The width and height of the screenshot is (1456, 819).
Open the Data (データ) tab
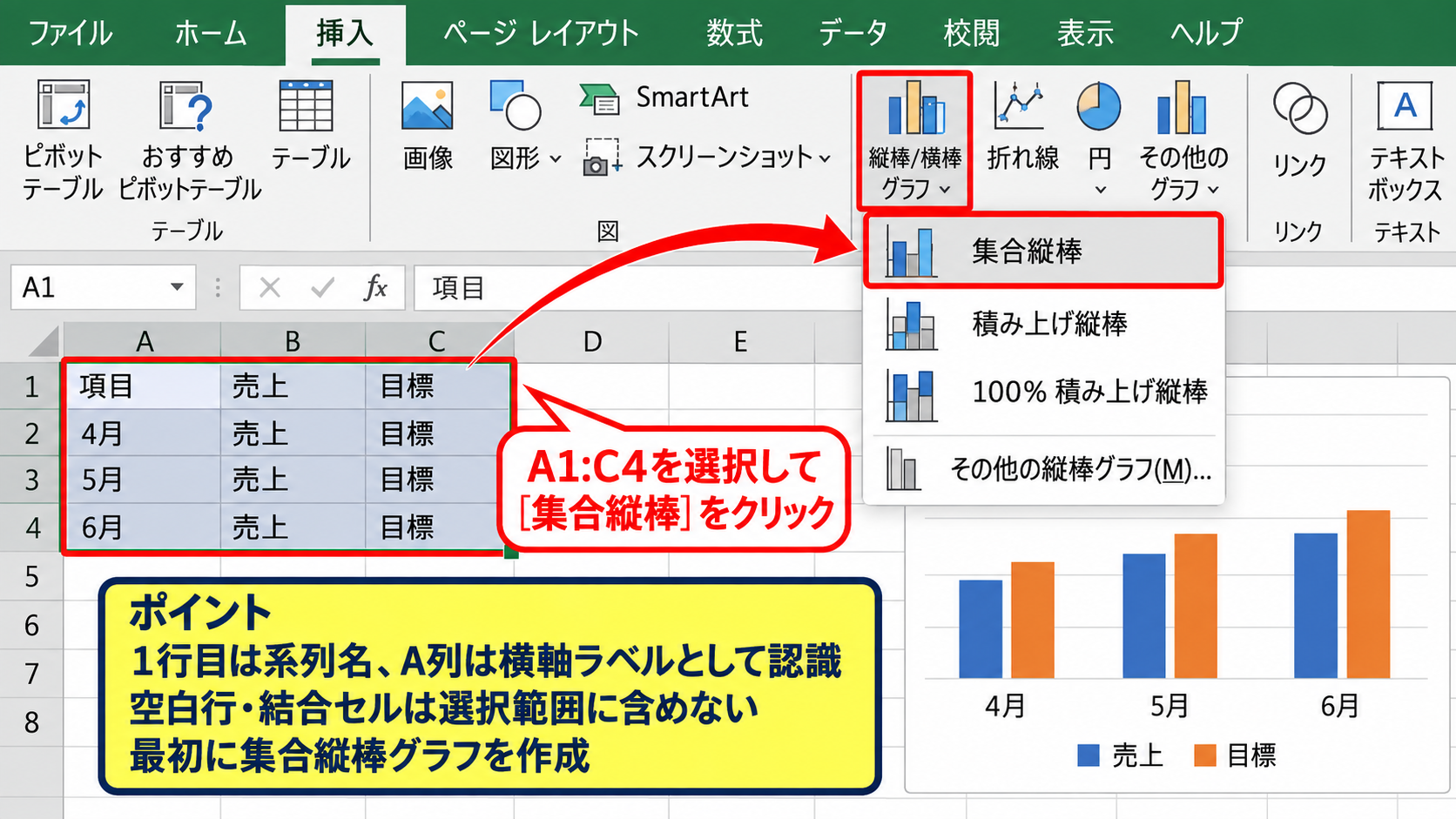point(853,33)
